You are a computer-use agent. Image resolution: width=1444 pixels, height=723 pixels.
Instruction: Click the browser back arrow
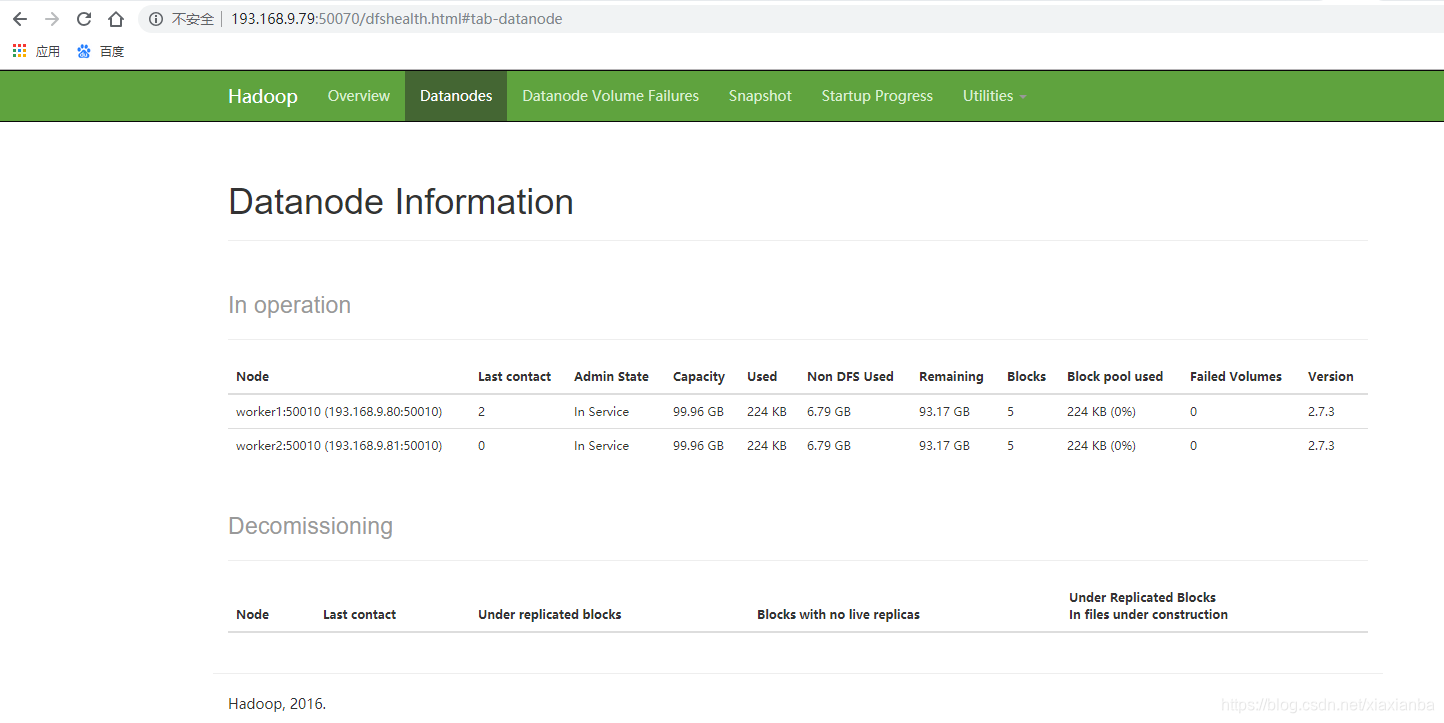pyautogui.click(x=20, y=19)
